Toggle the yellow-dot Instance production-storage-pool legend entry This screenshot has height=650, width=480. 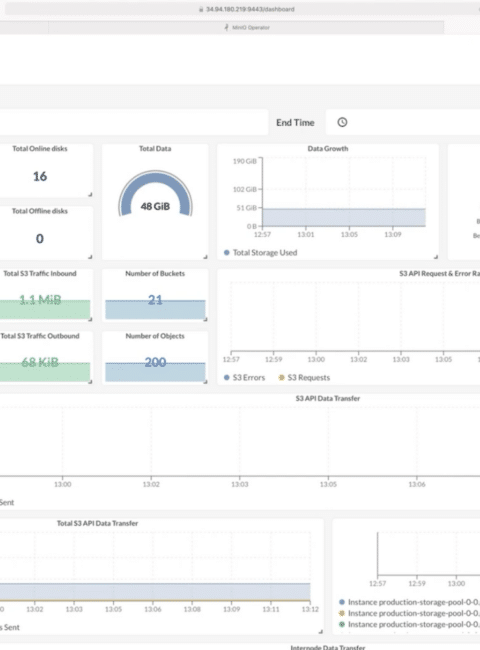click(410, 613)
